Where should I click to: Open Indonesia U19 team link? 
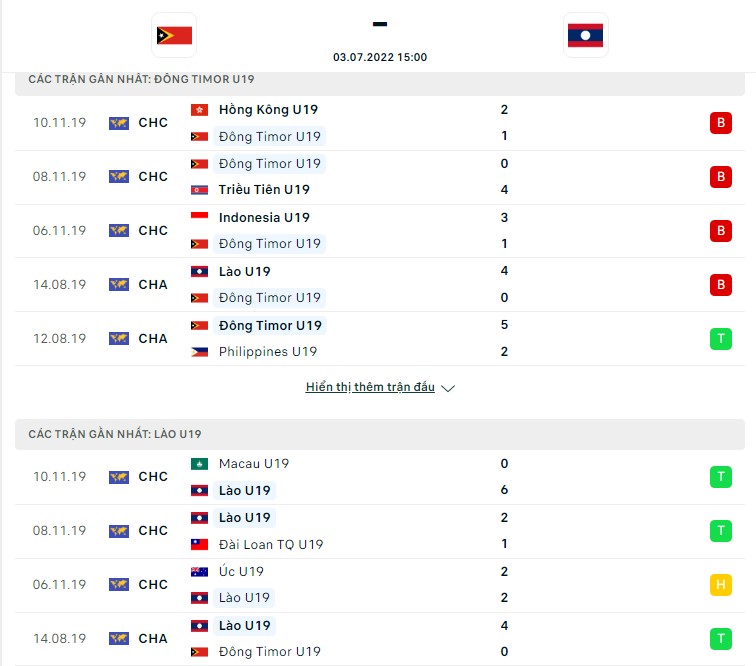click(x=264, y=217)
